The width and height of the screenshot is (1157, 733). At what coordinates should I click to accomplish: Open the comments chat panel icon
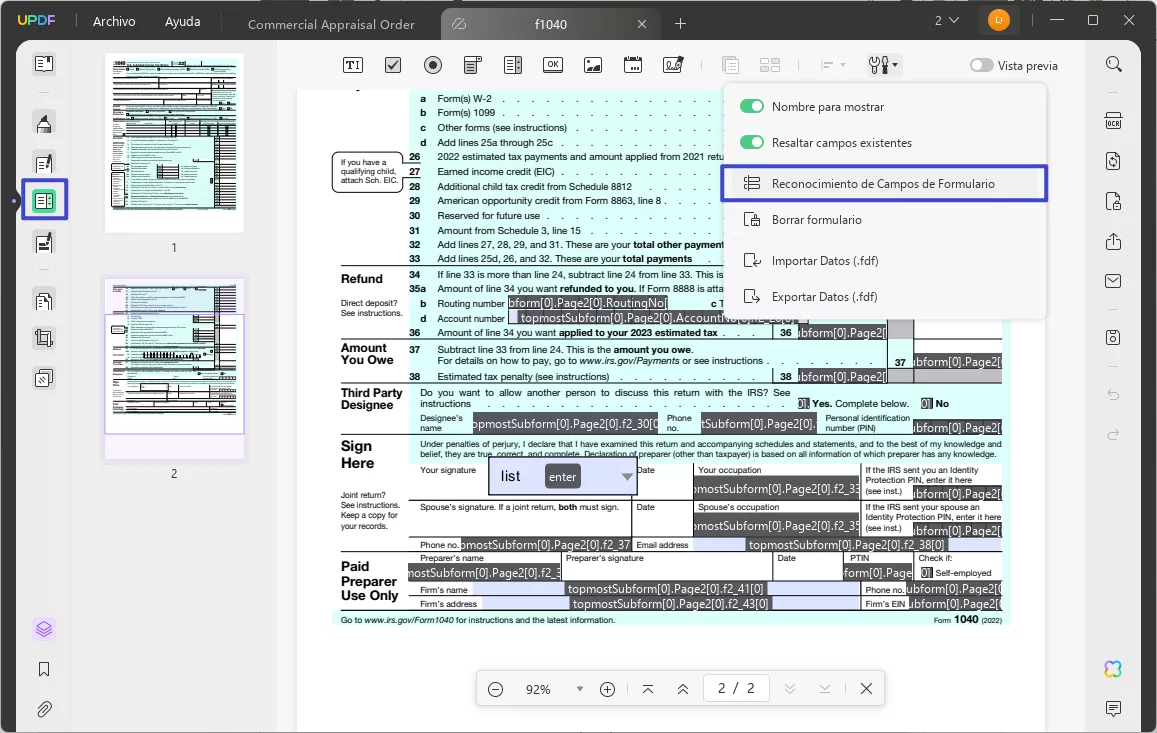(x=1113, y=709)
